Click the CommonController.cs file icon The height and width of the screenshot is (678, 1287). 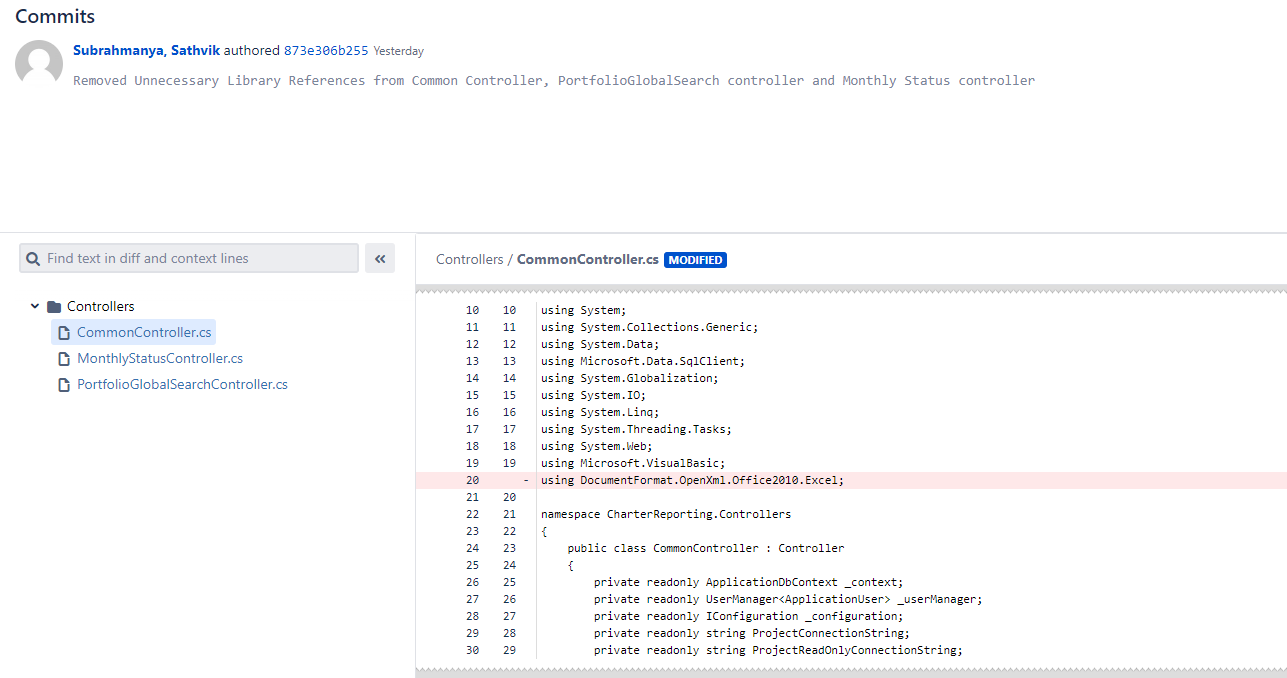pyautogui.click(x=63, y=331)
